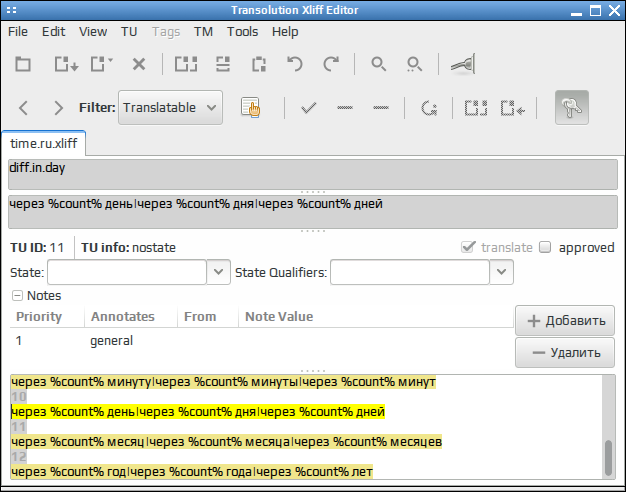Click the plug connector toolbar icon
Image resolution: width=626 pixels, height=492 pixels.
click(x=463, y=64)
